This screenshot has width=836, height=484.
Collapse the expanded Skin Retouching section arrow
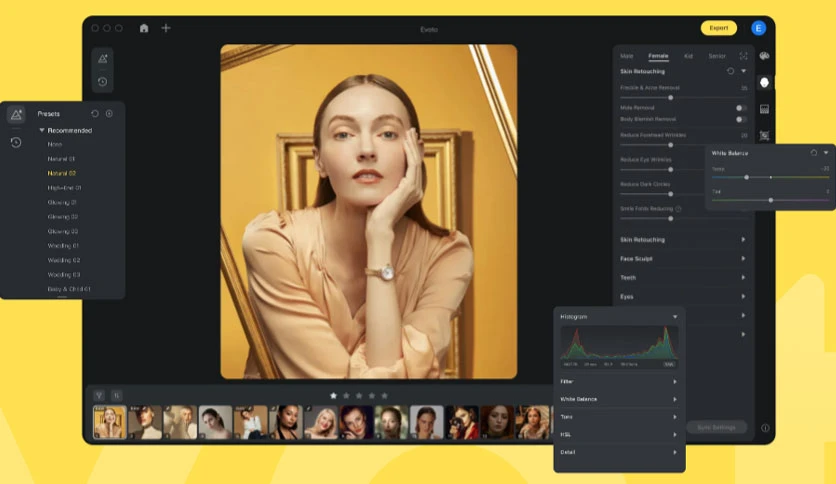point(743,71)
